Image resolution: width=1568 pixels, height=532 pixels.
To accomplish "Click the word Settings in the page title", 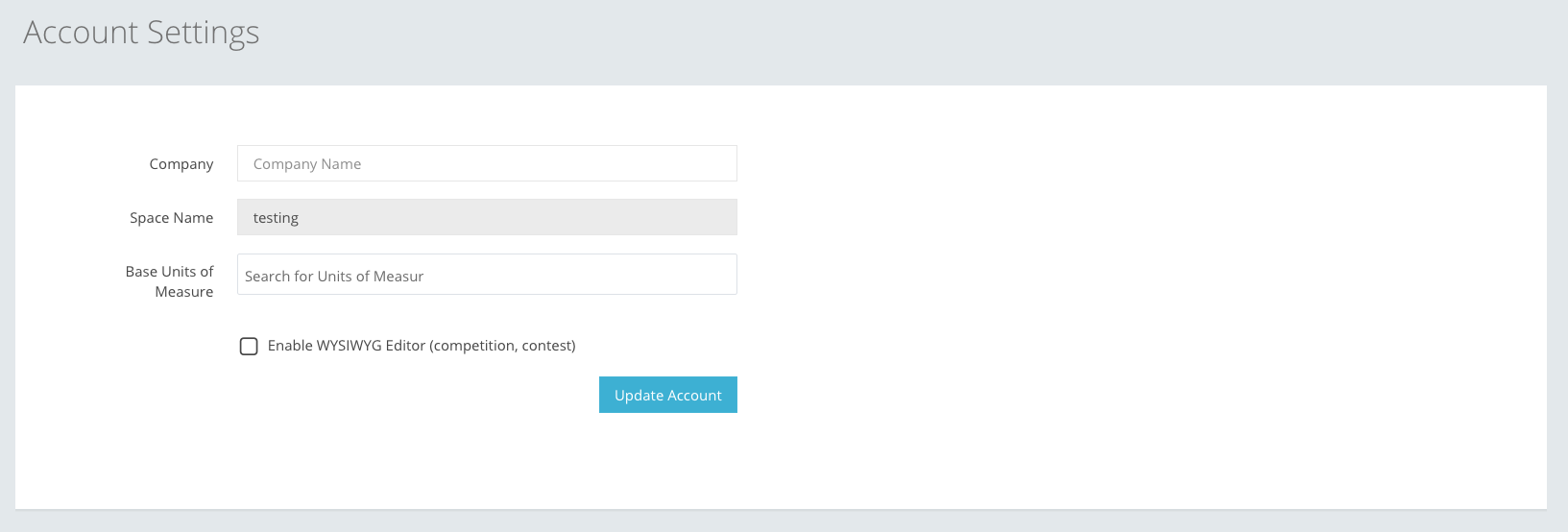I will click(204, 33).
